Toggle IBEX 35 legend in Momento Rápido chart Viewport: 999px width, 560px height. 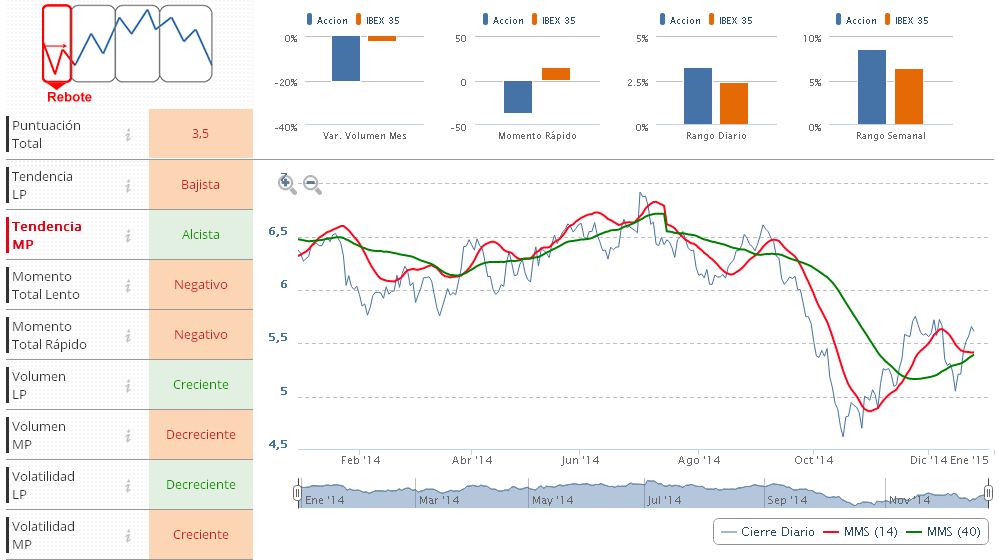click(557, 20)
